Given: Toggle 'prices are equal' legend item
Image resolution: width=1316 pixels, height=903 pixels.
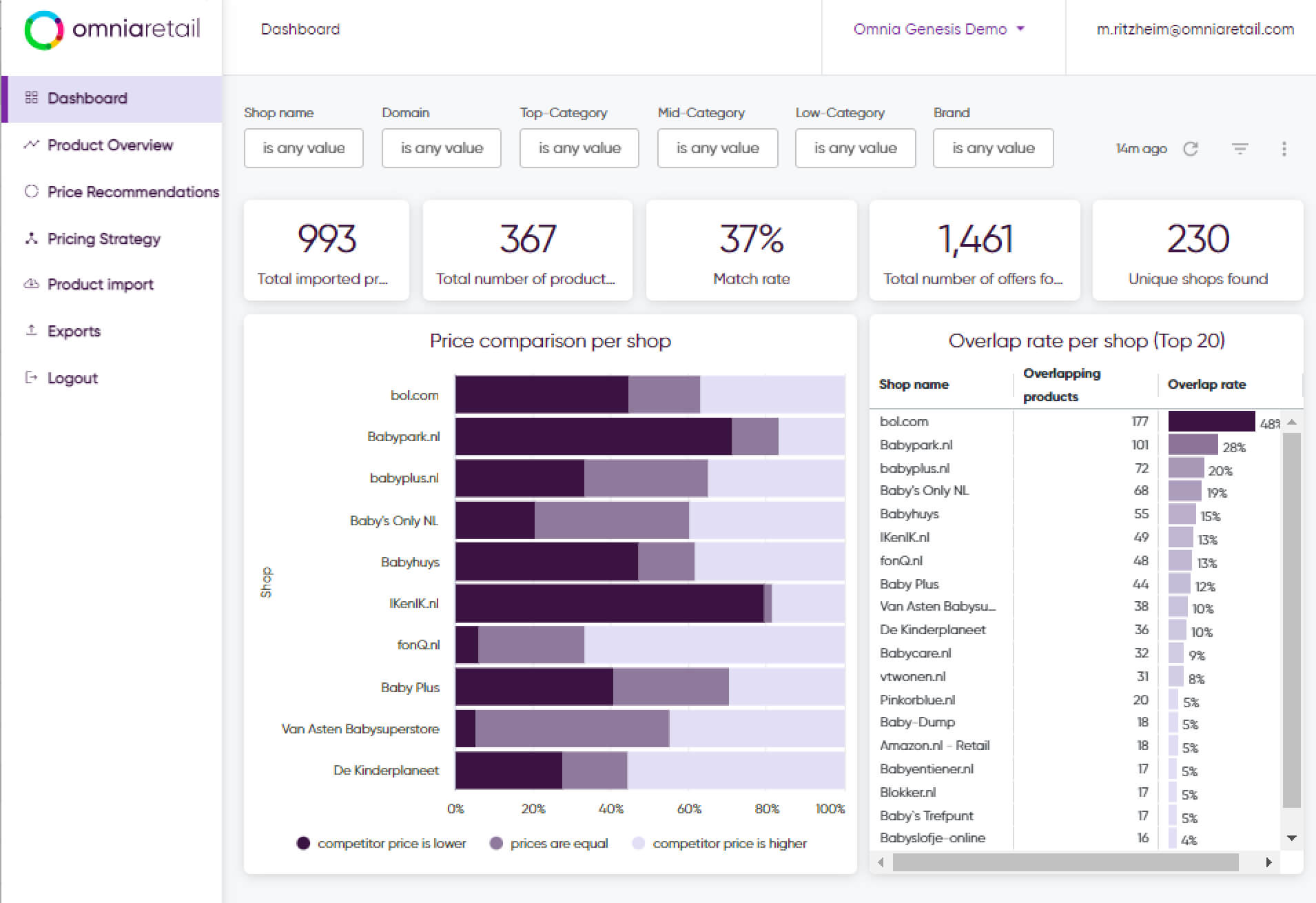Looking at the screenshot, I should (549, 843).
